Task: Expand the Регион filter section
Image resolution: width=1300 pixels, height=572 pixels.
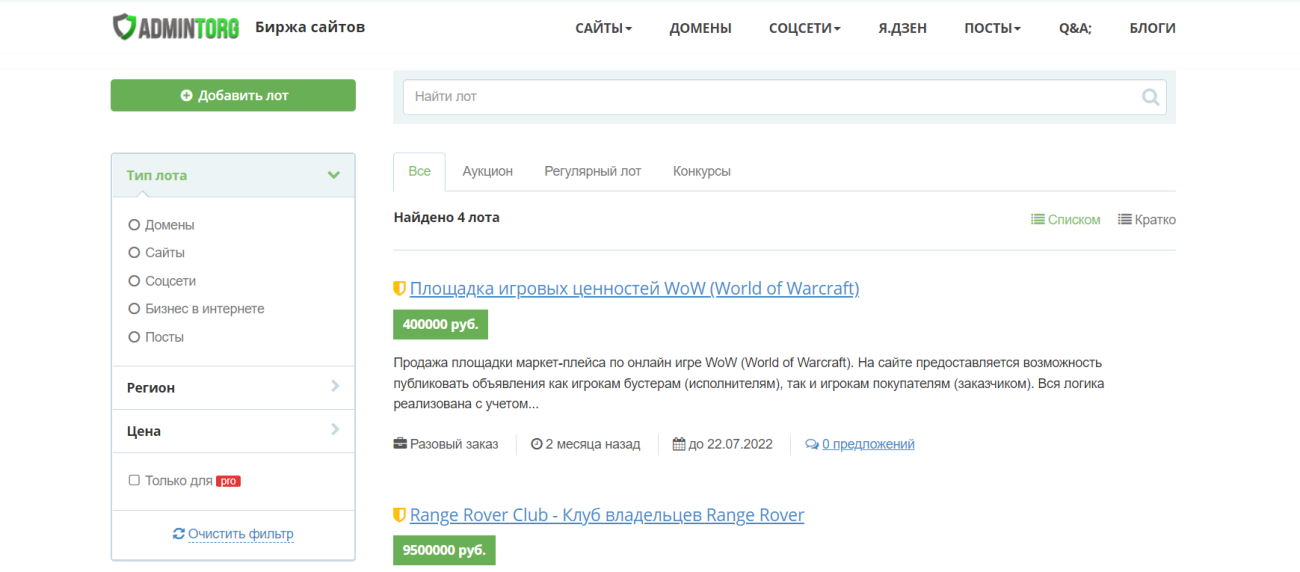Action: coord(334,387)
